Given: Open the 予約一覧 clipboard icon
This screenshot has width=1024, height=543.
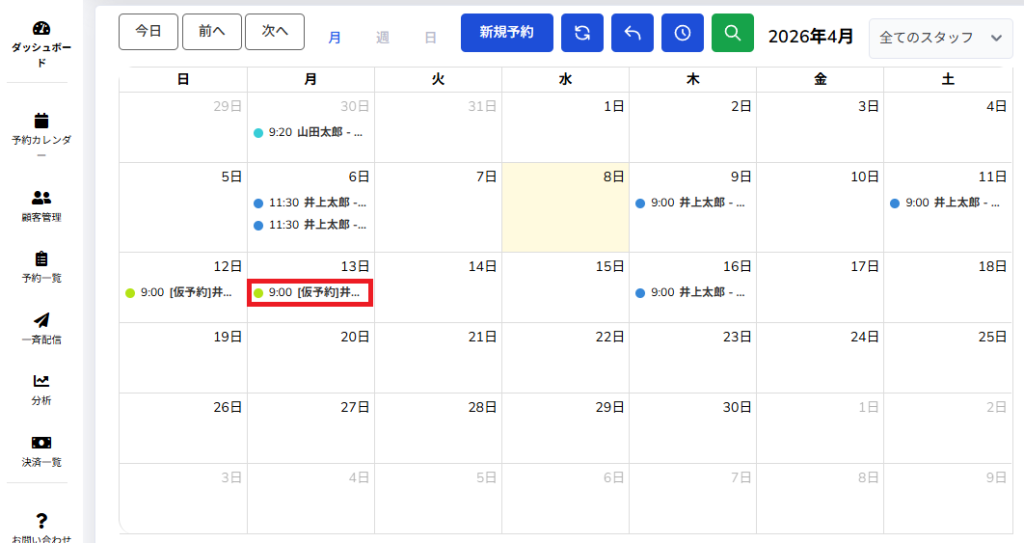Looking at the screenshot, I should 41,259.
